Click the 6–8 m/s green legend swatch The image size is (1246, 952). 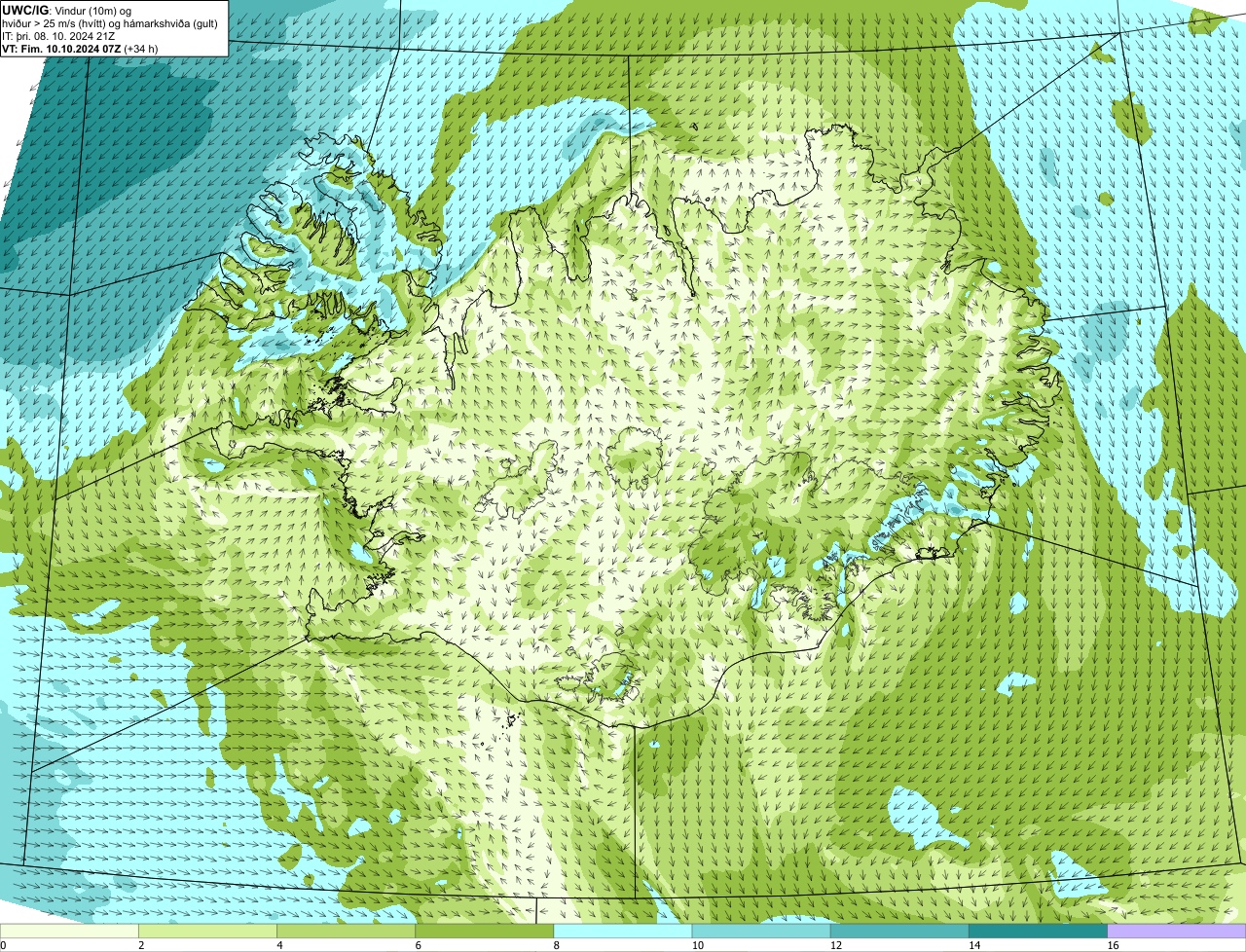point(485,931)
